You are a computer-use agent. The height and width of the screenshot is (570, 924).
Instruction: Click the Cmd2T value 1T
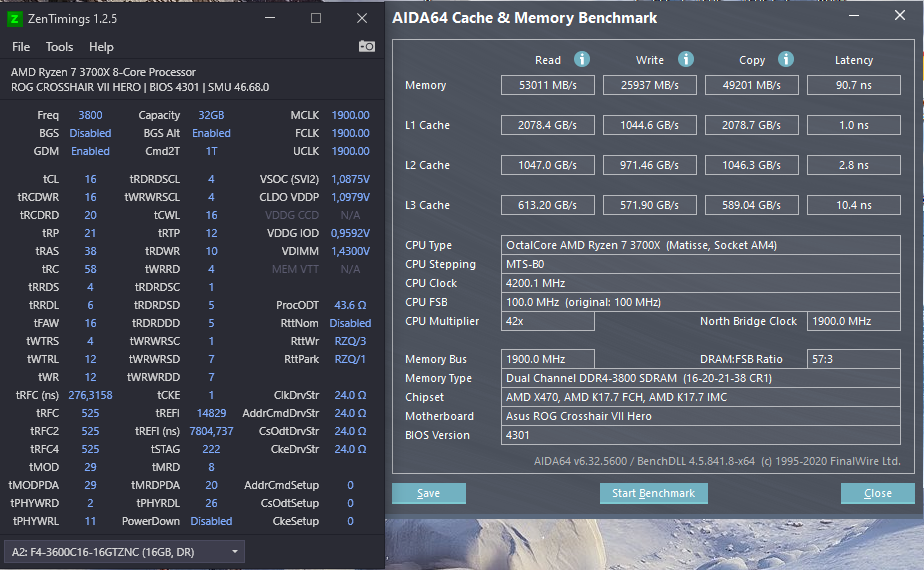click(x=211, y=151)
